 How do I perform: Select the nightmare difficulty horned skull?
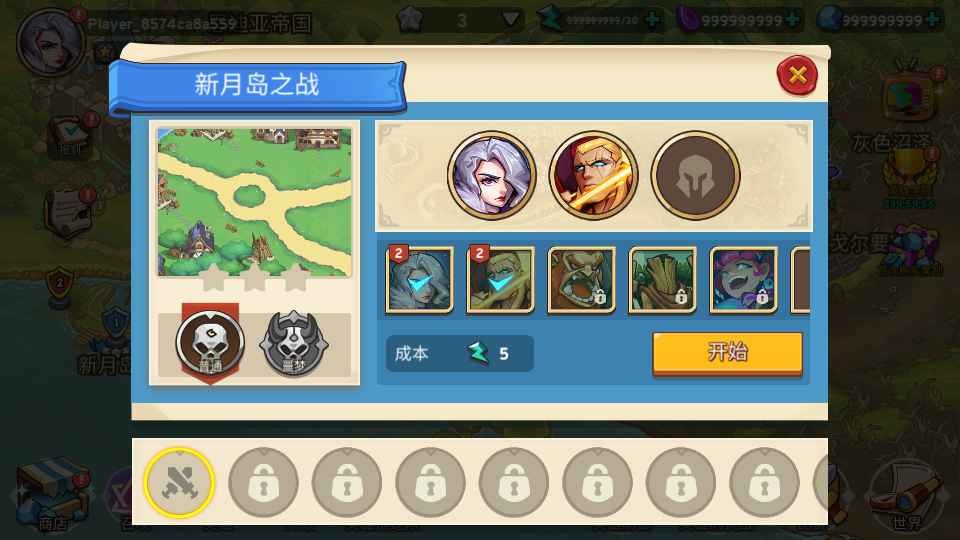(x=294, y=343)
